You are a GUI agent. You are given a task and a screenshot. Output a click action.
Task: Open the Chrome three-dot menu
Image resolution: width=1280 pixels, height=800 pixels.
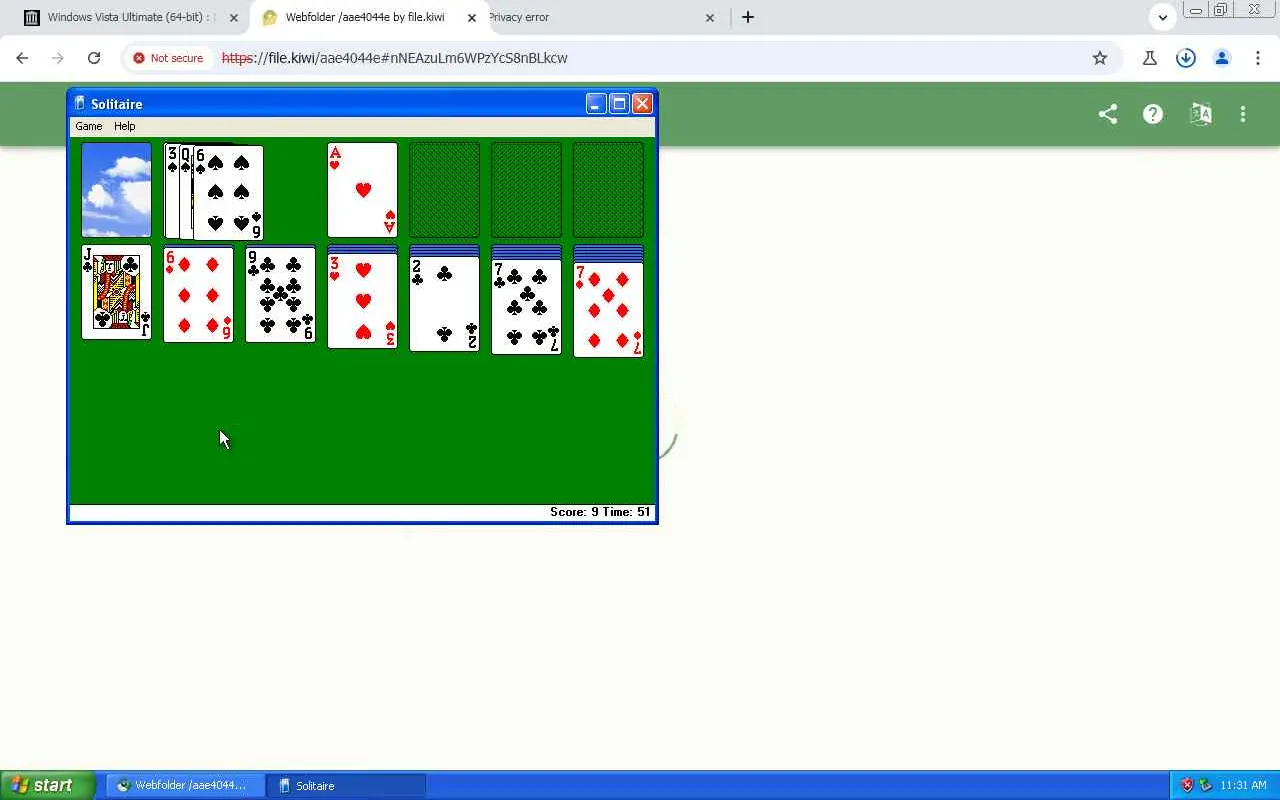click(x=1258, y=58)
